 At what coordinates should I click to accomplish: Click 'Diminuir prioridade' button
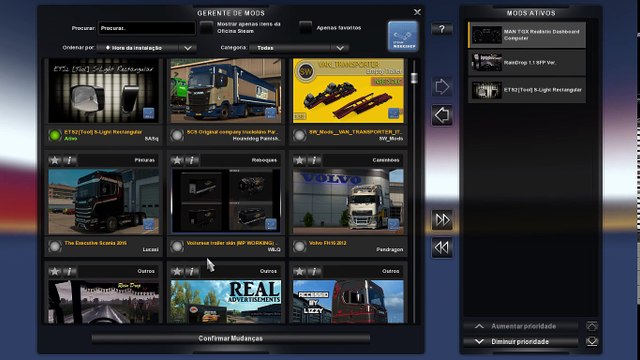click(x=520, y=342)
